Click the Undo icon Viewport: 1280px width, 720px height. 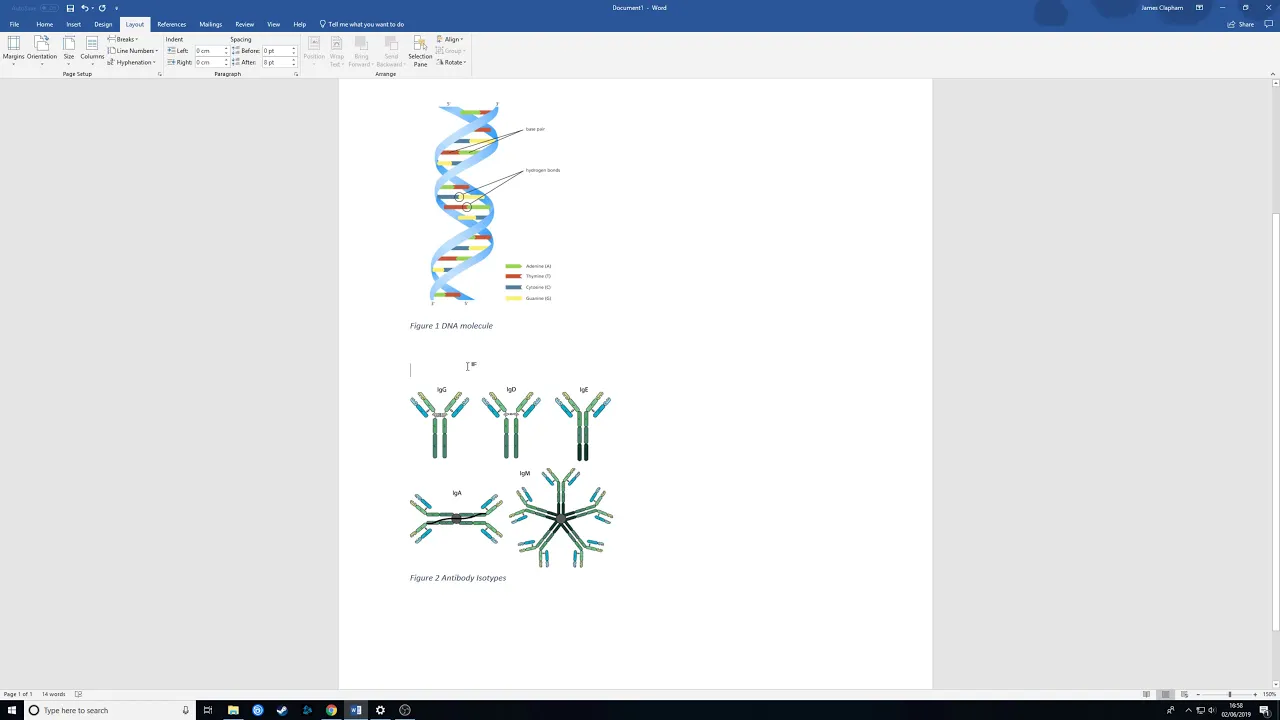[85, 8]
